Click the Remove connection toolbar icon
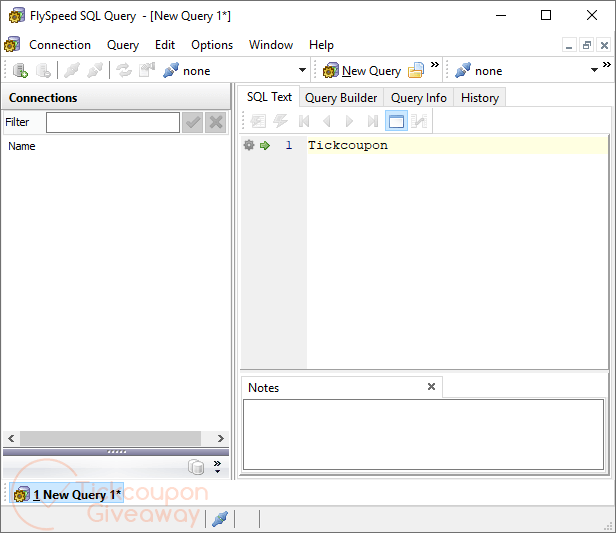Image resolution: width=616 pixels, height=533 pixels. point(43,71)
